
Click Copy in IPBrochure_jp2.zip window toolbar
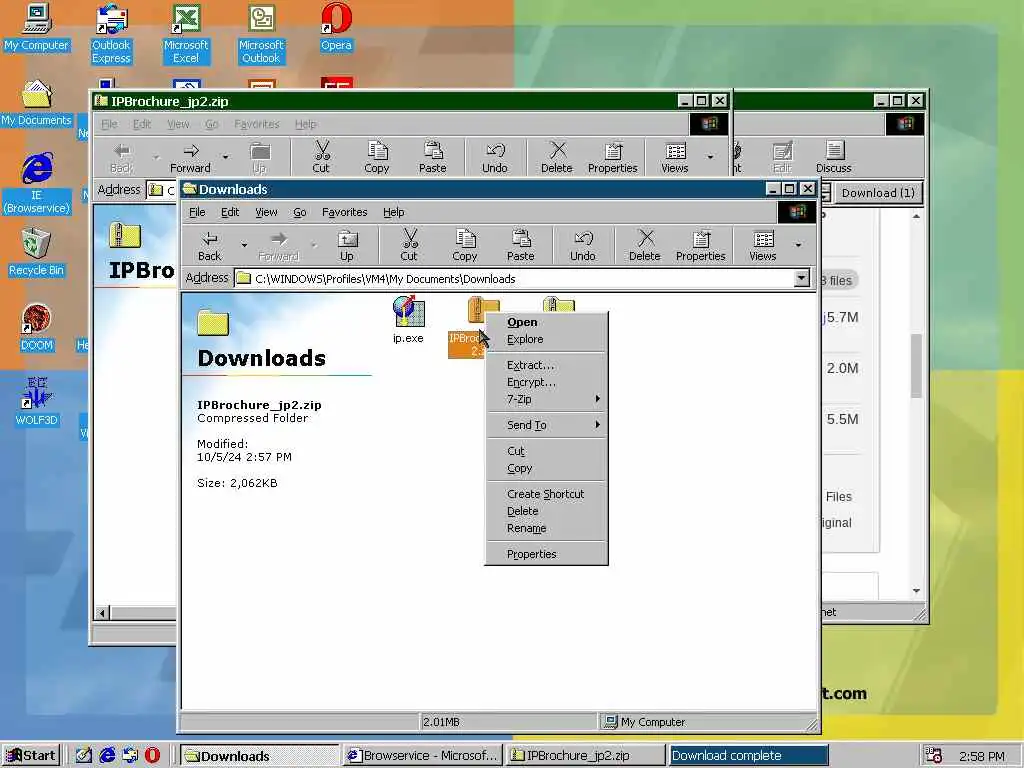point(377,157)
